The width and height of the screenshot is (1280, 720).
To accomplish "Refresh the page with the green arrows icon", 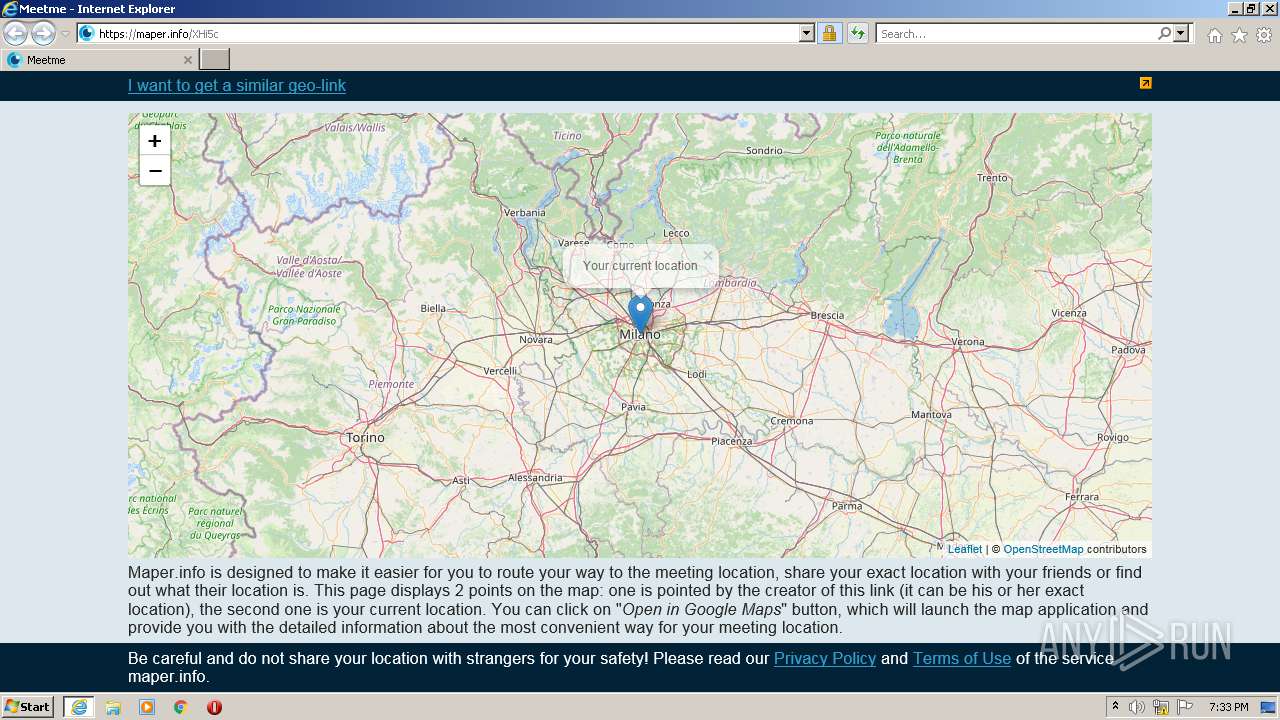I will [x=857, y=34].
